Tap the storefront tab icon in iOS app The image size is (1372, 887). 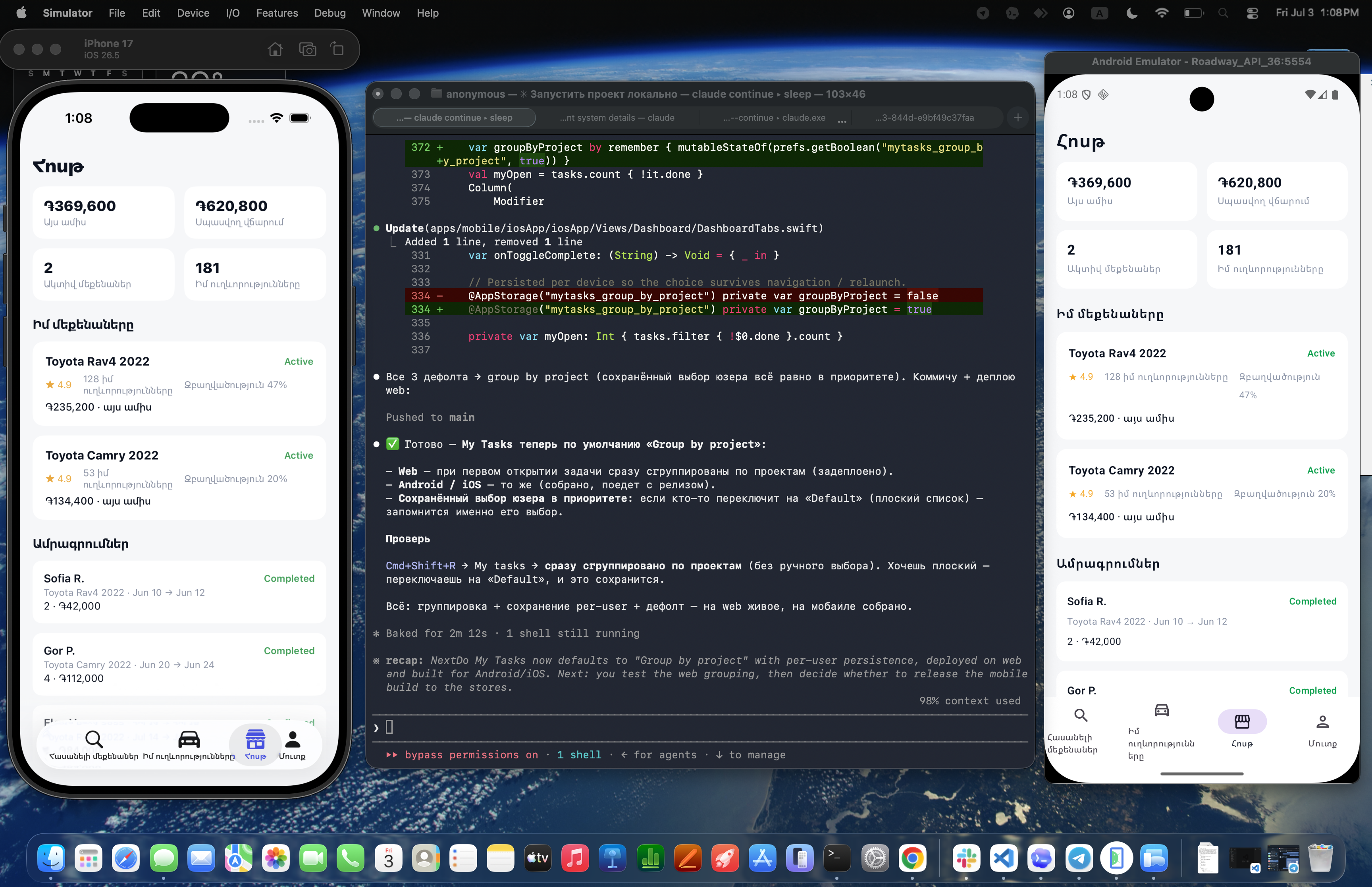click(x=255, y=739)
